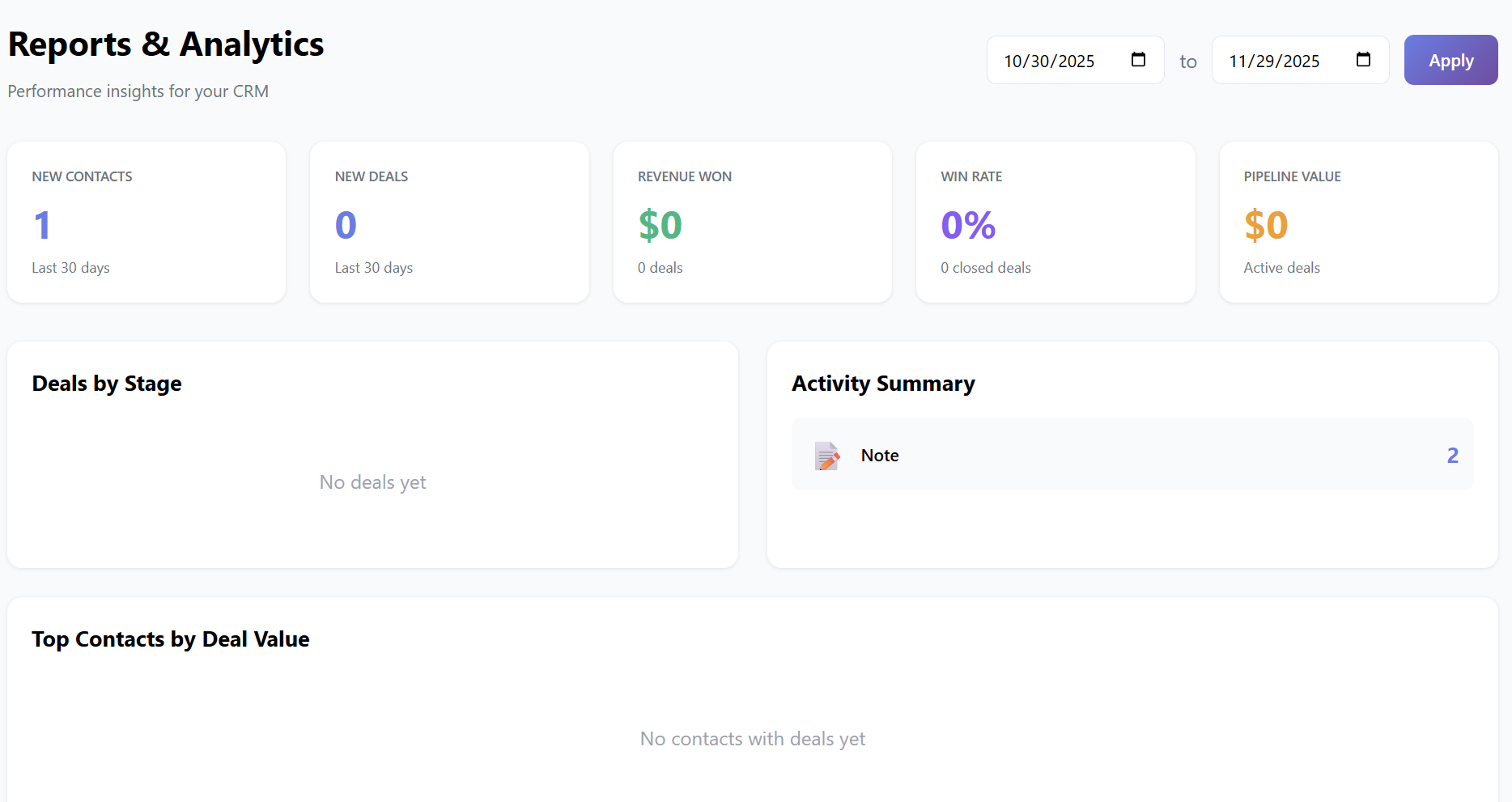Click the end date field showing 11/29/2025
1512x802 pixels.
pyautogui.click(x=1274, y=62)
